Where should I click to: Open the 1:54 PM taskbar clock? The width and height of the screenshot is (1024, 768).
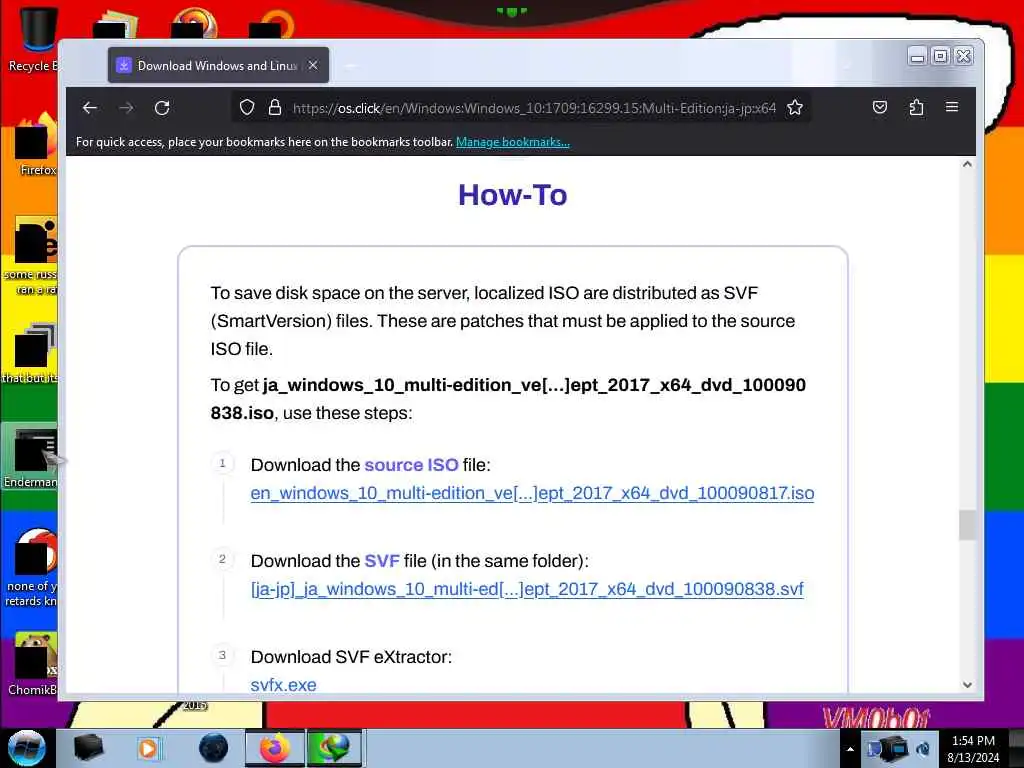point(973,749)
